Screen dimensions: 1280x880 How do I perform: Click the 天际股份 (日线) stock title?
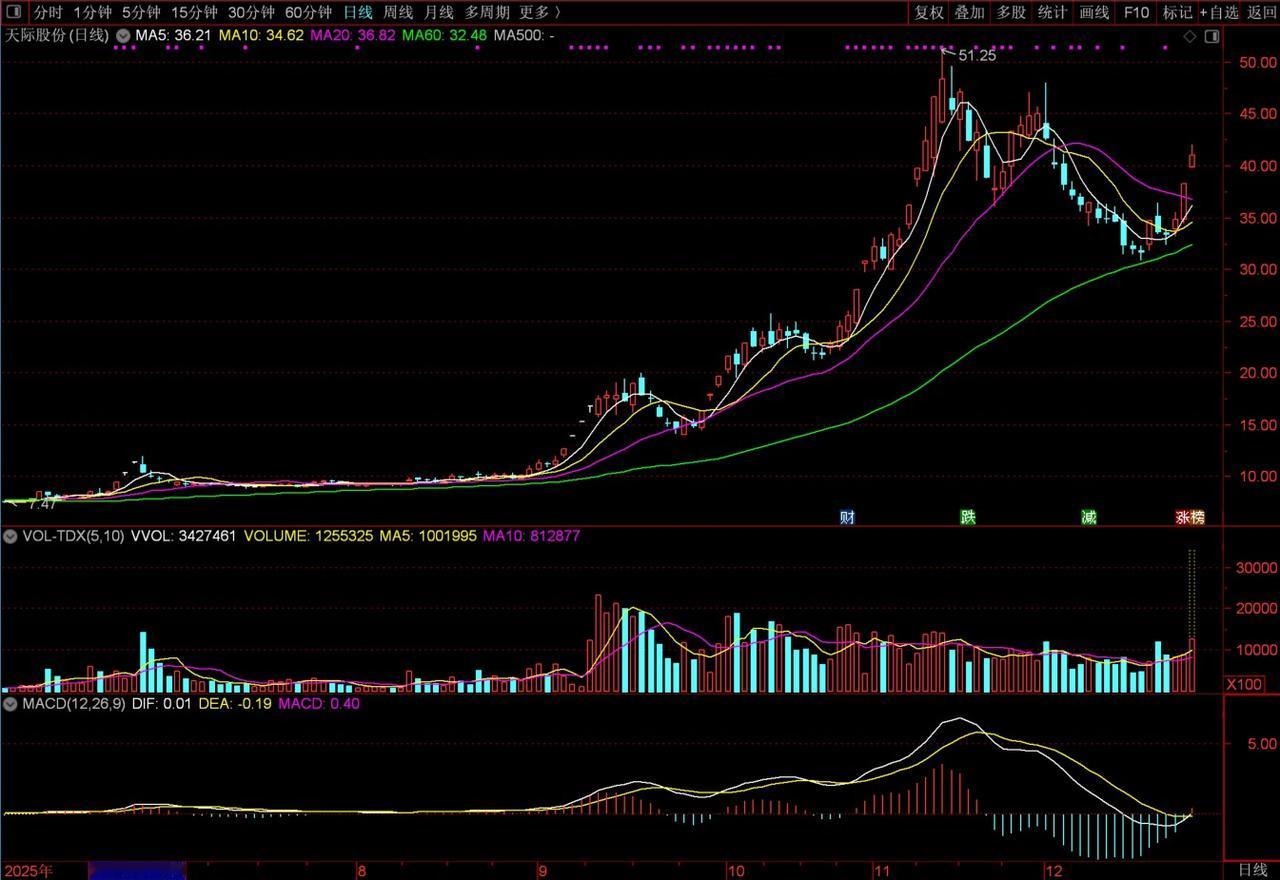click(58, 36)
